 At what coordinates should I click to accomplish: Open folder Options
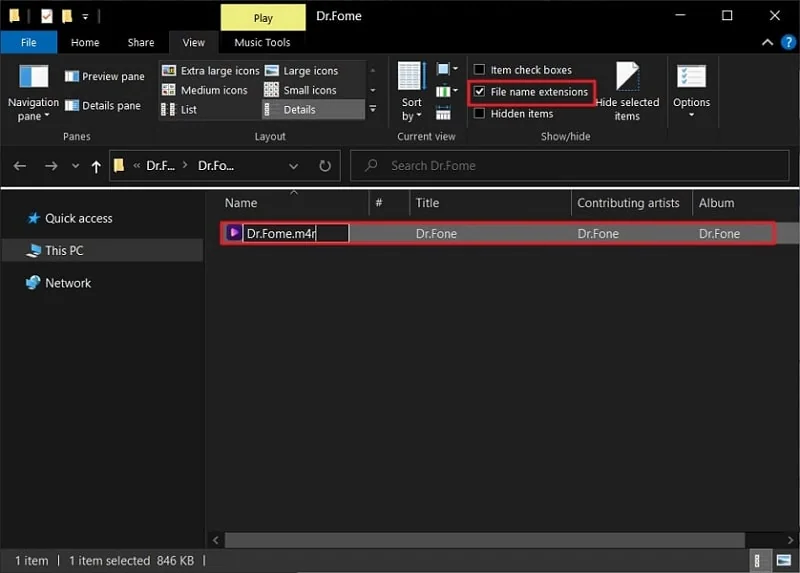691,92
